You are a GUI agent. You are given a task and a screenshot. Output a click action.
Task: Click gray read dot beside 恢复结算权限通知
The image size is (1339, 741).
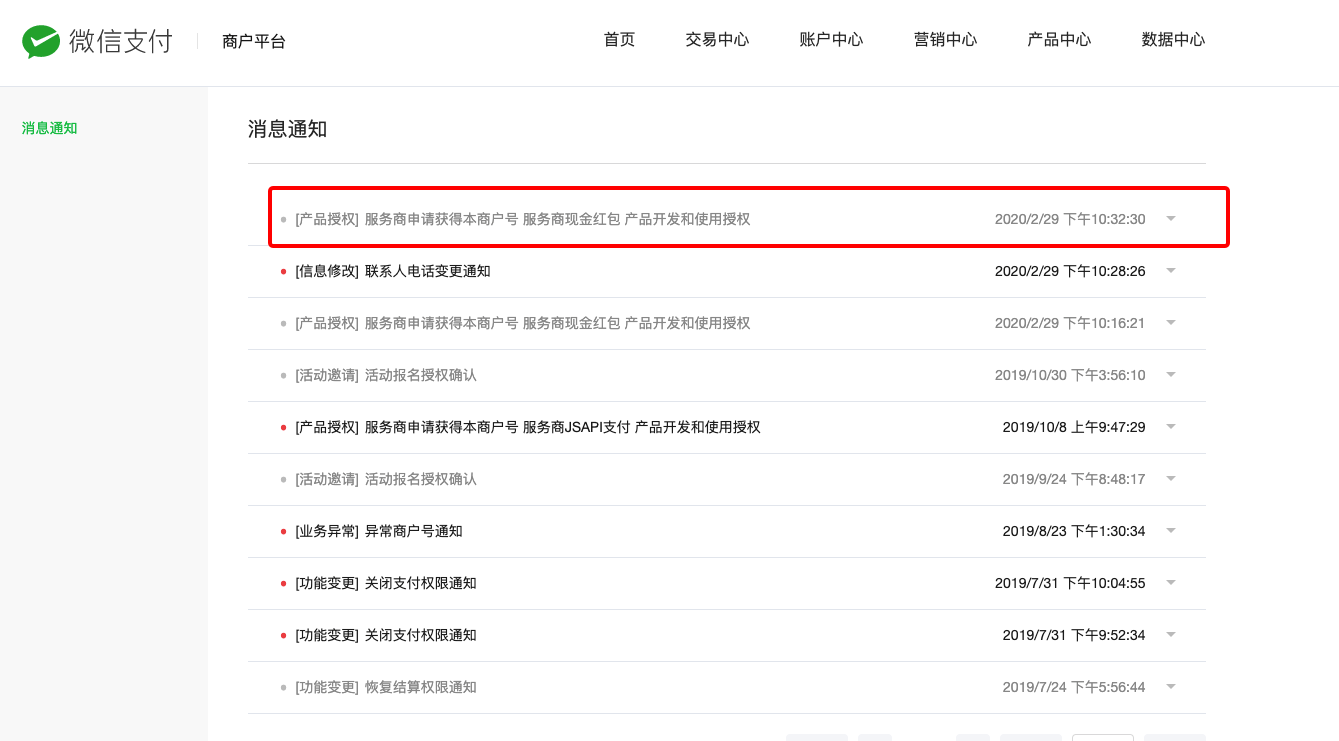(x=282, y=687)
